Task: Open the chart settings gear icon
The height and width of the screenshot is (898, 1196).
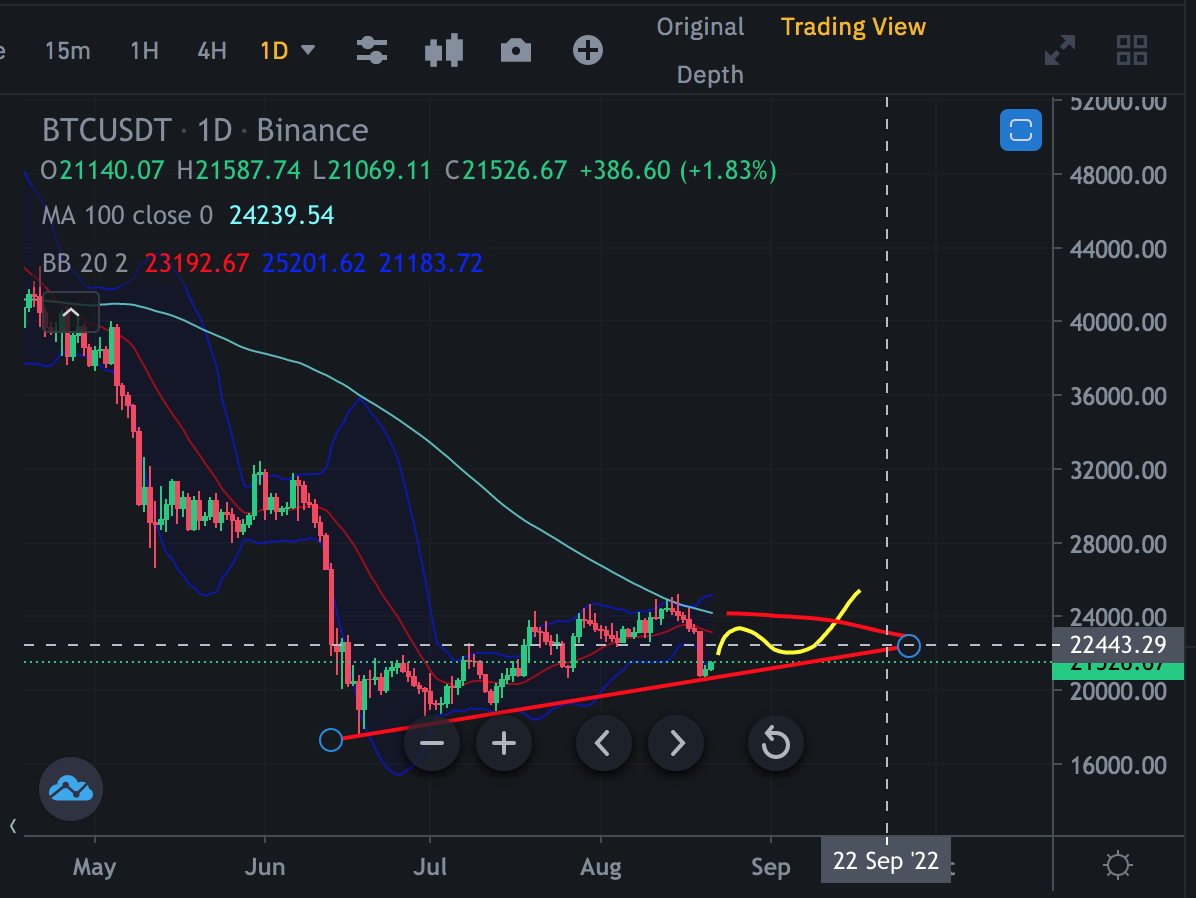Action: click(x=1117, y=865)
